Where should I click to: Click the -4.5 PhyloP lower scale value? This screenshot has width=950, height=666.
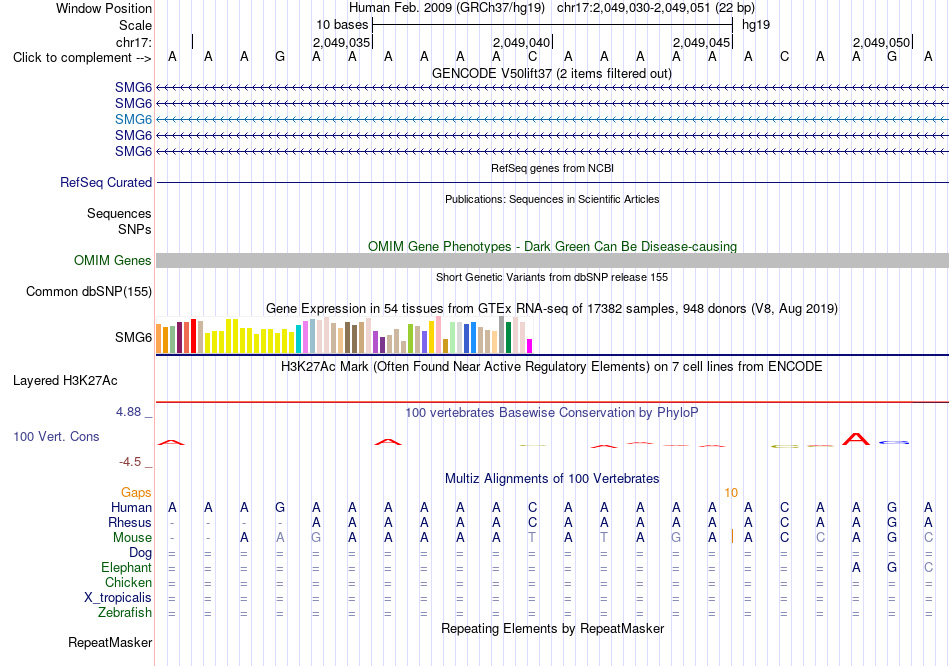130,462
